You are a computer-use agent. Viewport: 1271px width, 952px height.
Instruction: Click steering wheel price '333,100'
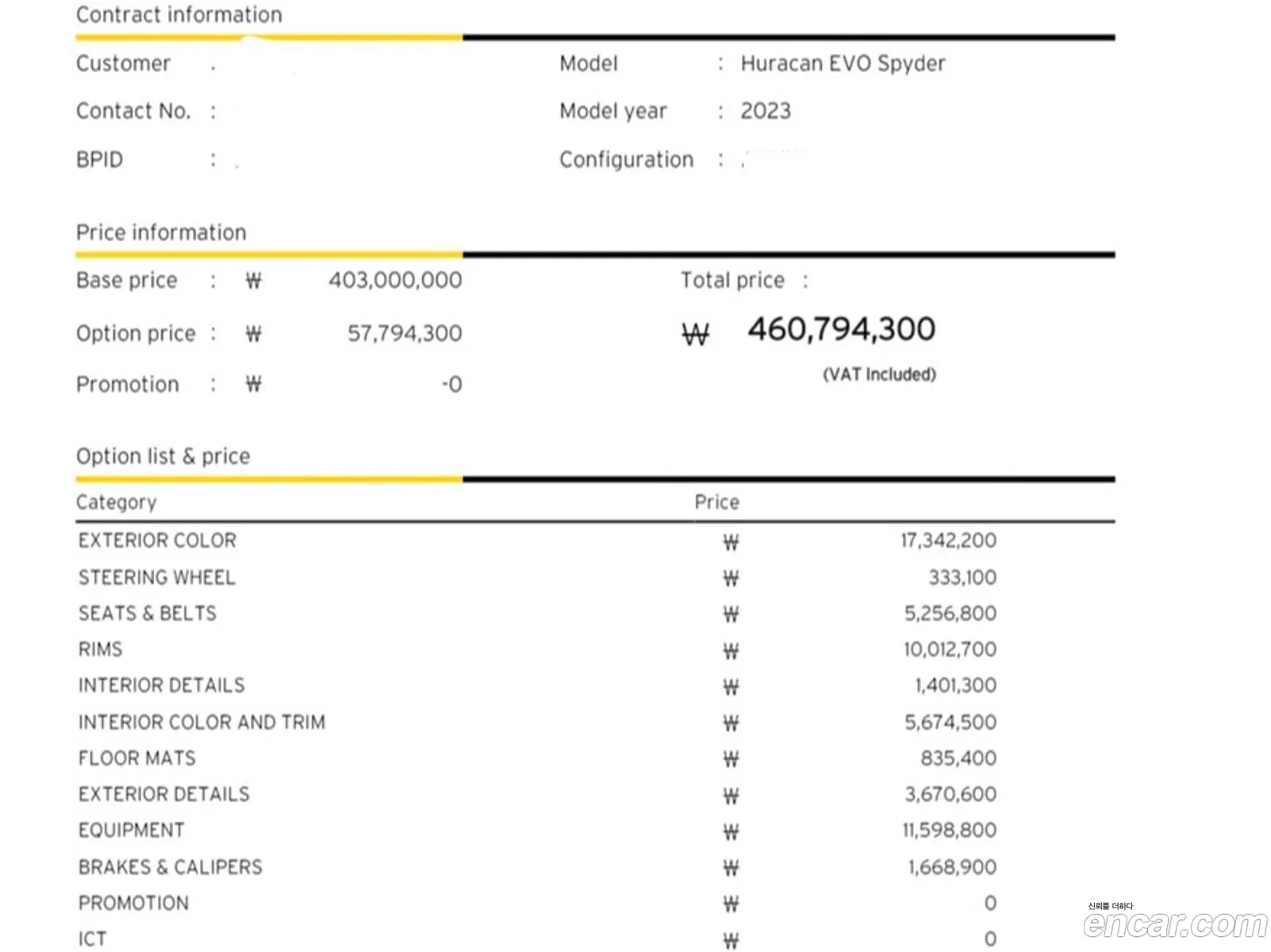962,578
